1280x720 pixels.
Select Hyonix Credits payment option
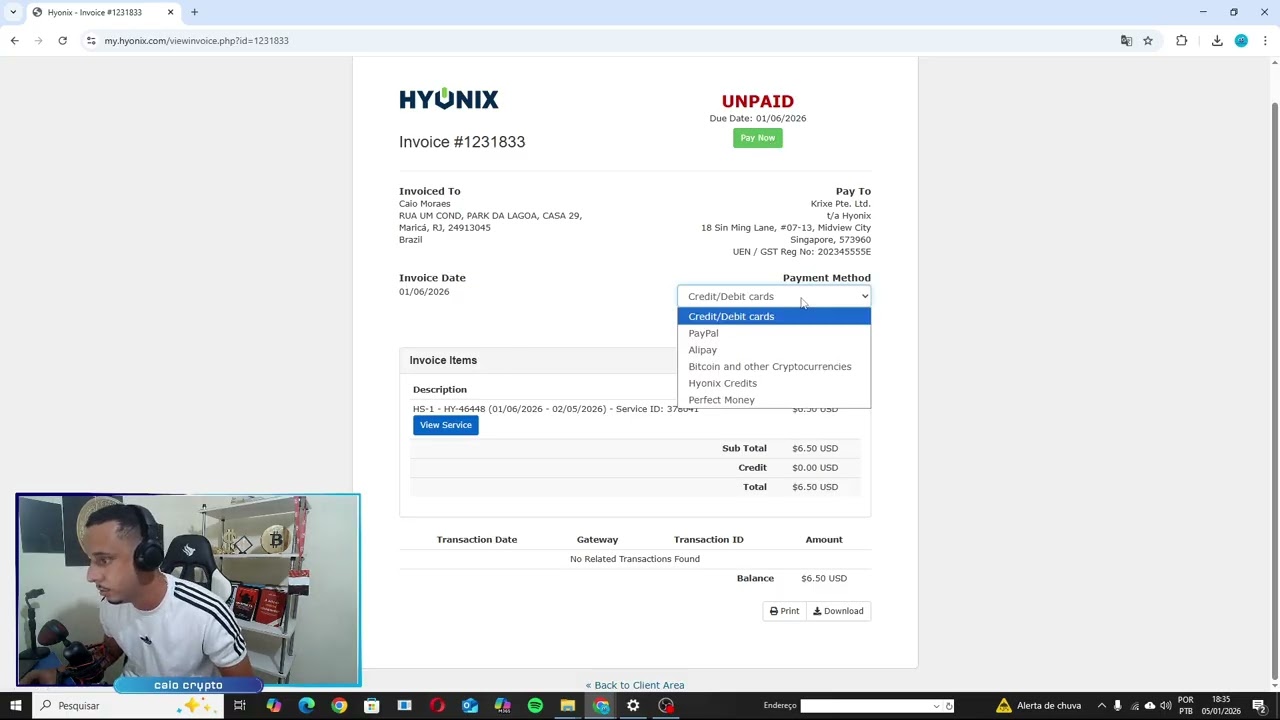[774, 383]
